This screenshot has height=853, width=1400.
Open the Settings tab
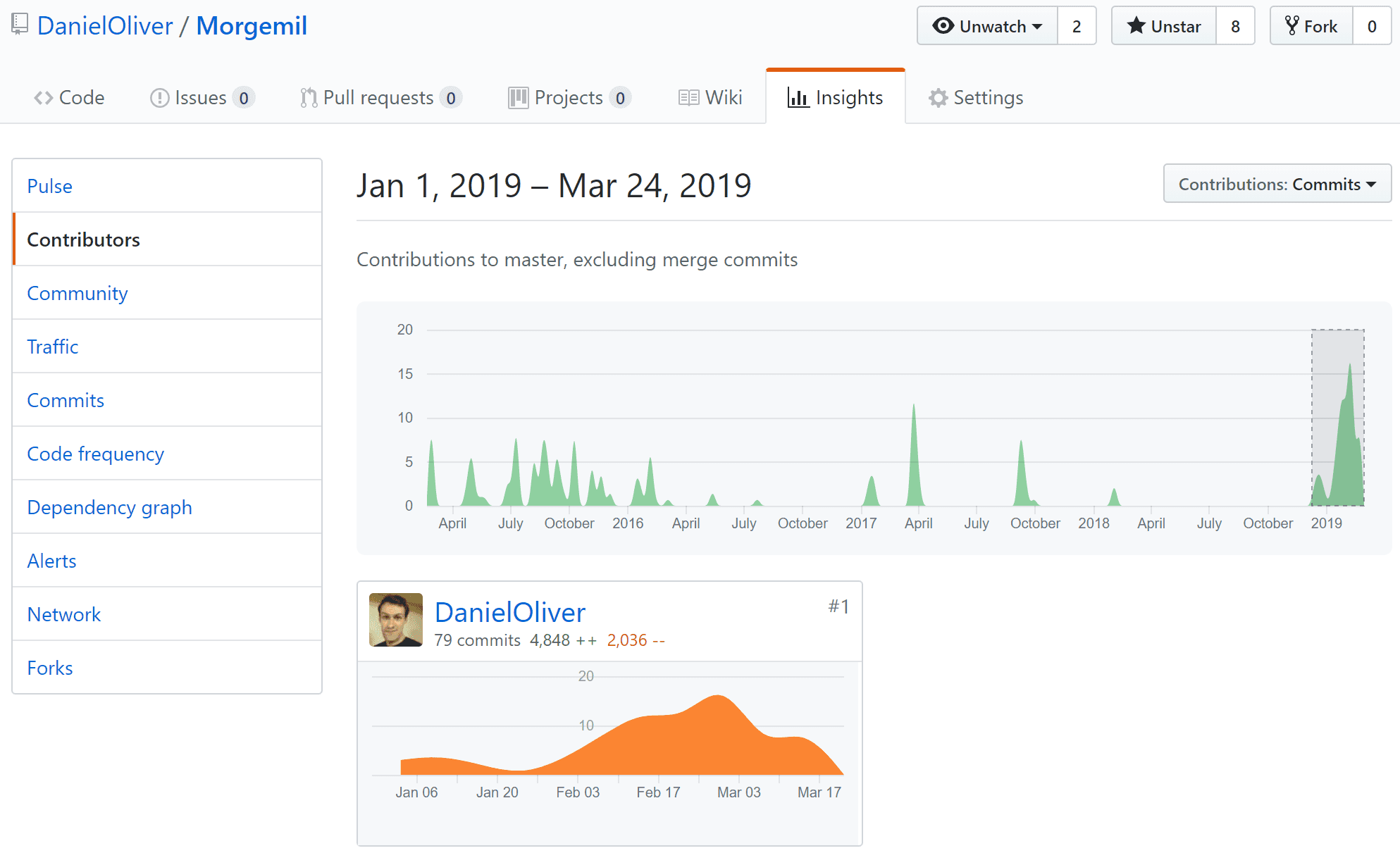click(976, 98)
